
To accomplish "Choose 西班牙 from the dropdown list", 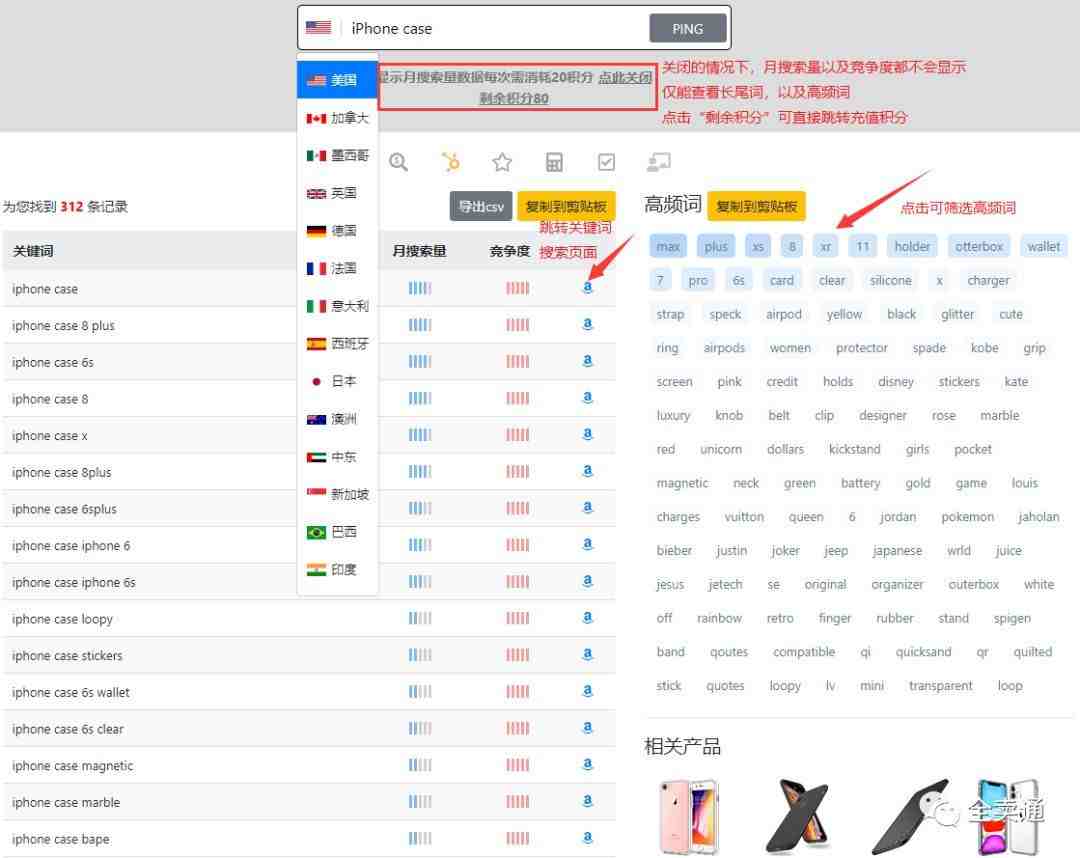I will click(338, 343).
